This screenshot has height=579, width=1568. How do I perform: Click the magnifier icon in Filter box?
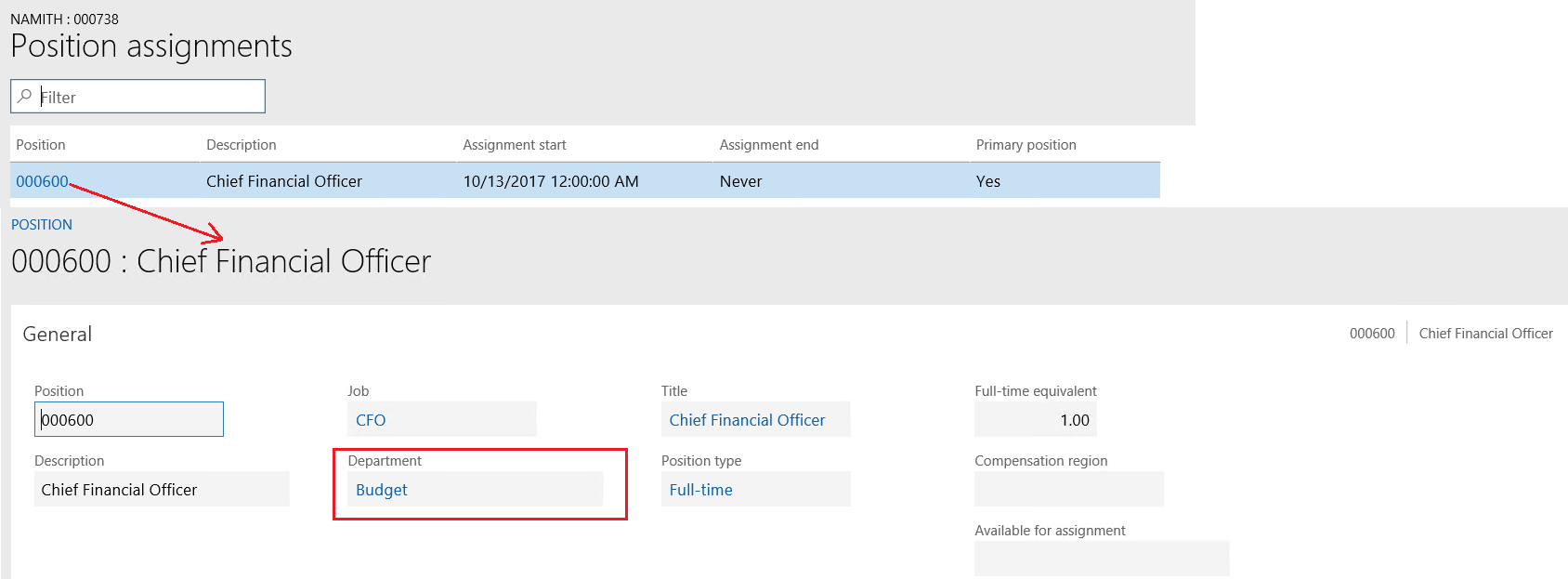pyautogui.click(x=25, y=96)
